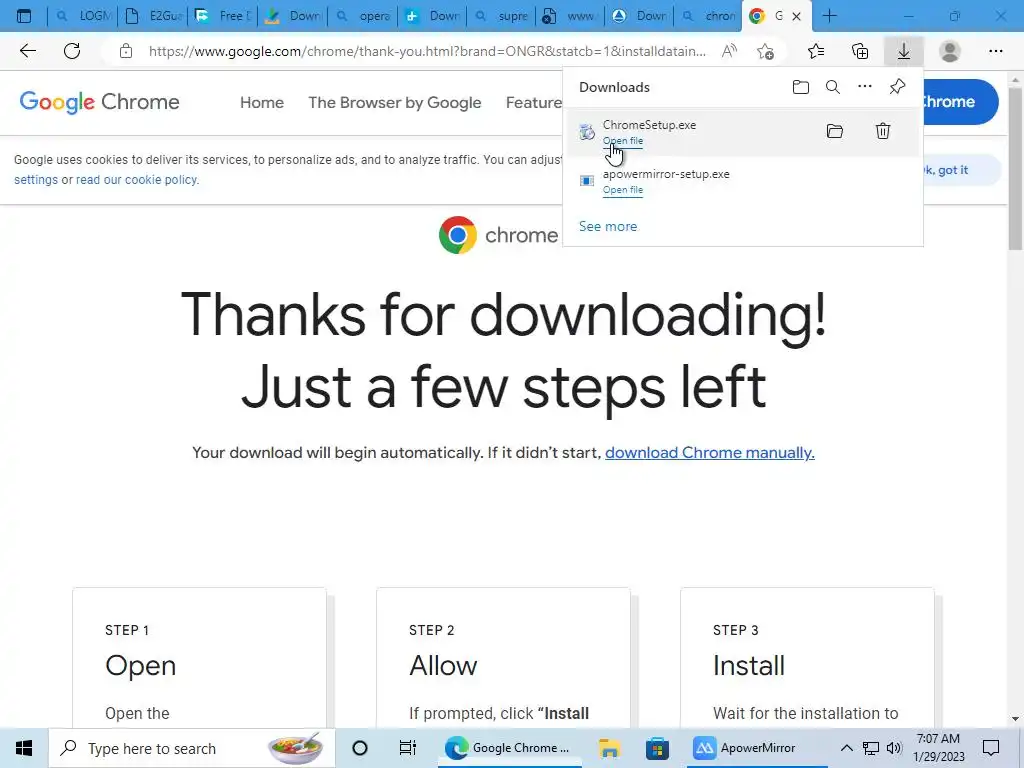Open the profile avatar icon

coord(950,51)
